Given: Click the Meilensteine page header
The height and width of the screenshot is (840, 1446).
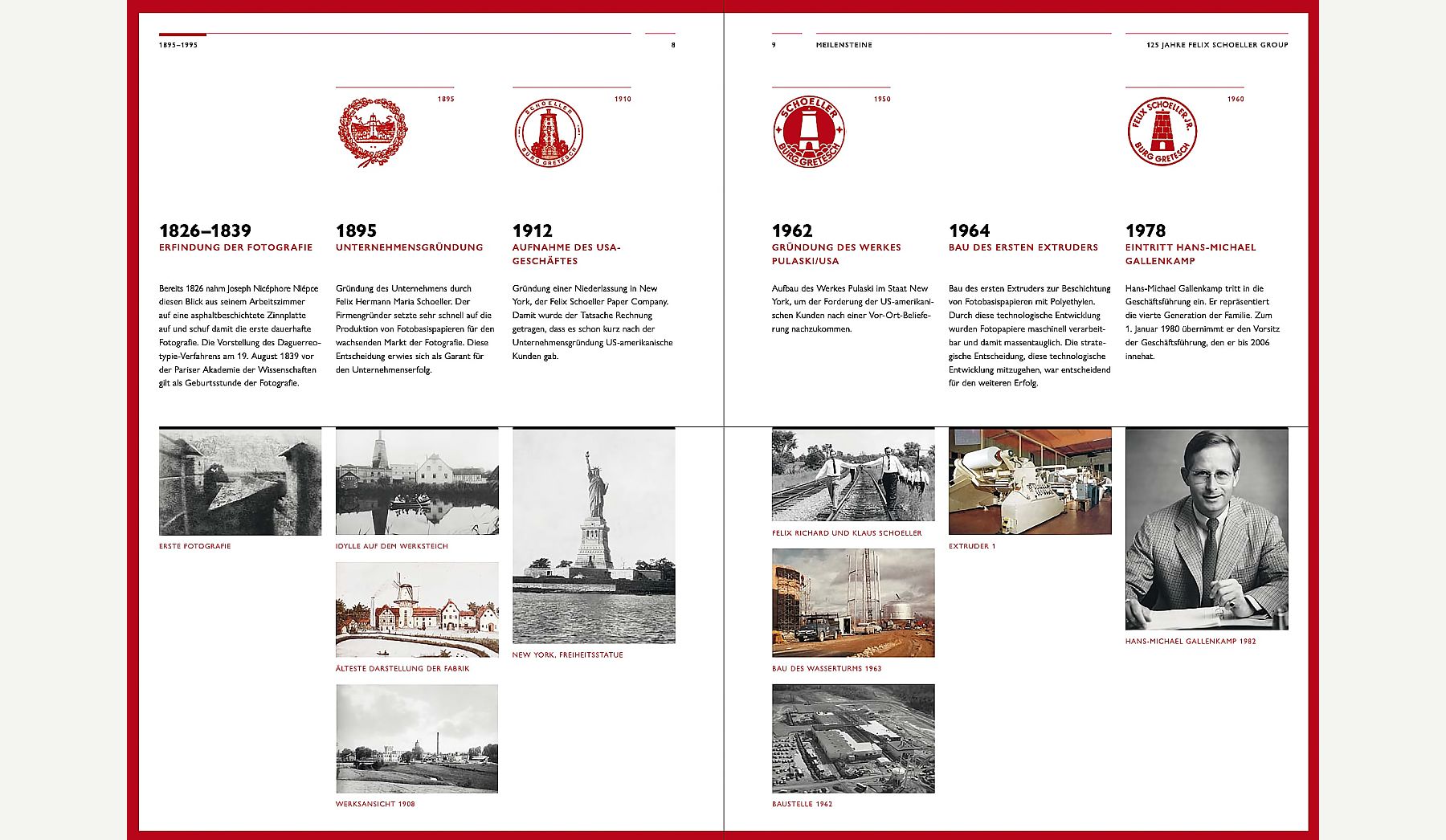Looking at the screenshot, I should [844, 45].
